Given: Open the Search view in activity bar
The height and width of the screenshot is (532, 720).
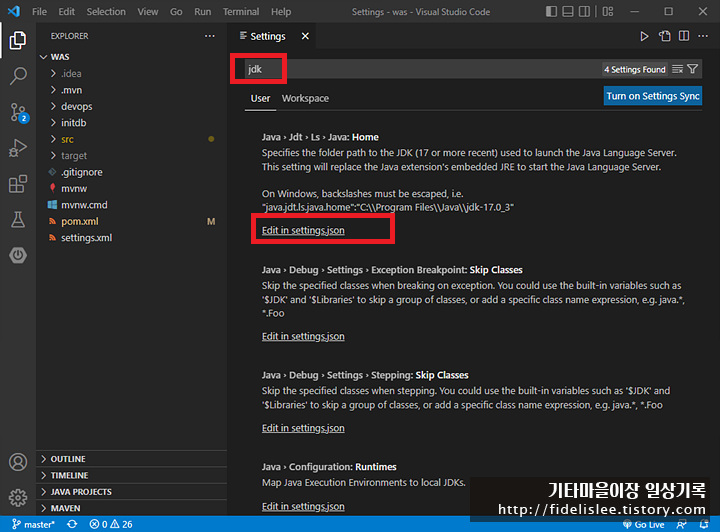Looking at the screenshot, I should point(18,76).
